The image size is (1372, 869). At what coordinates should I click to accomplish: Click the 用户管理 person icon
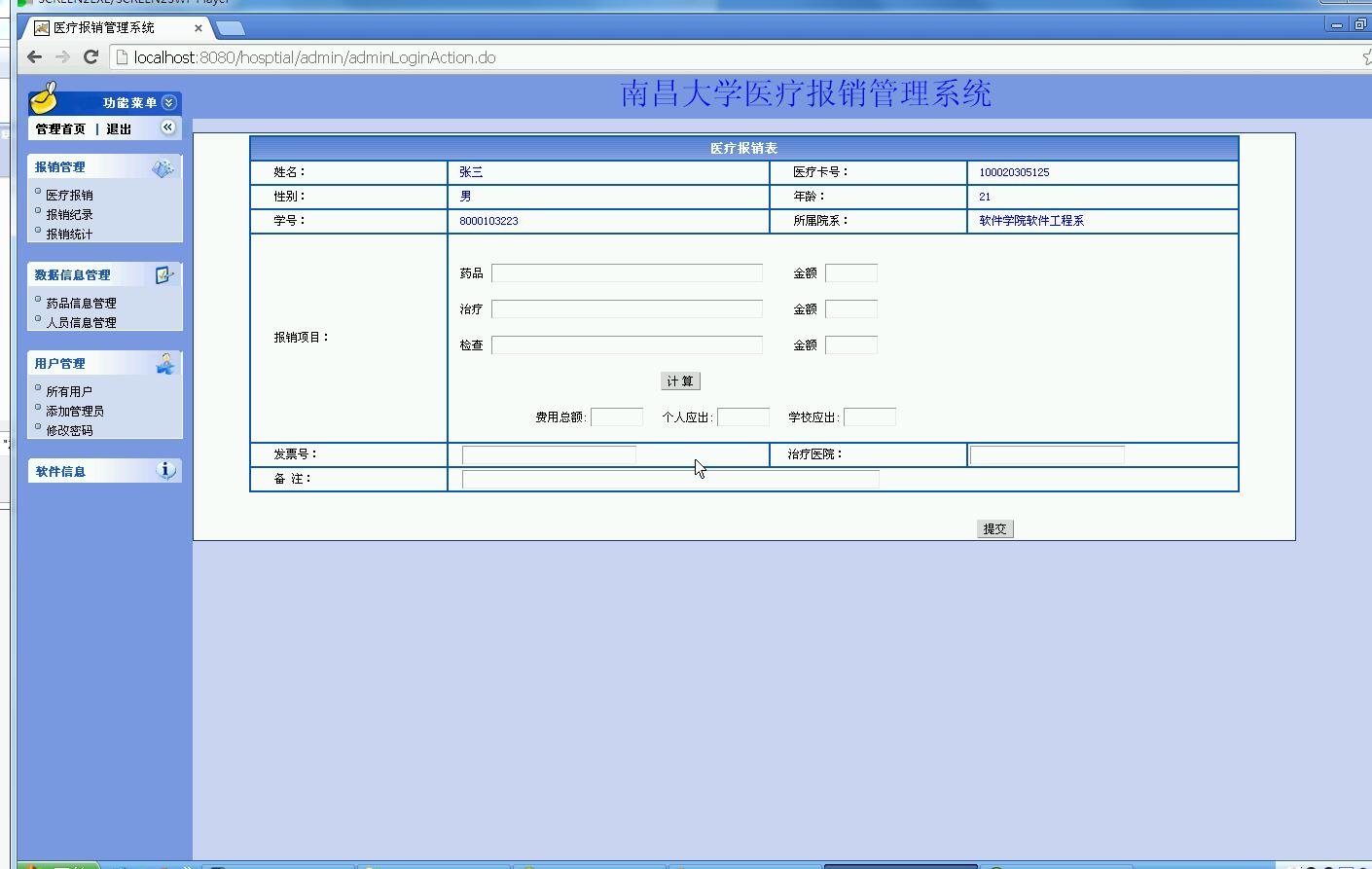tap(165, 364)
